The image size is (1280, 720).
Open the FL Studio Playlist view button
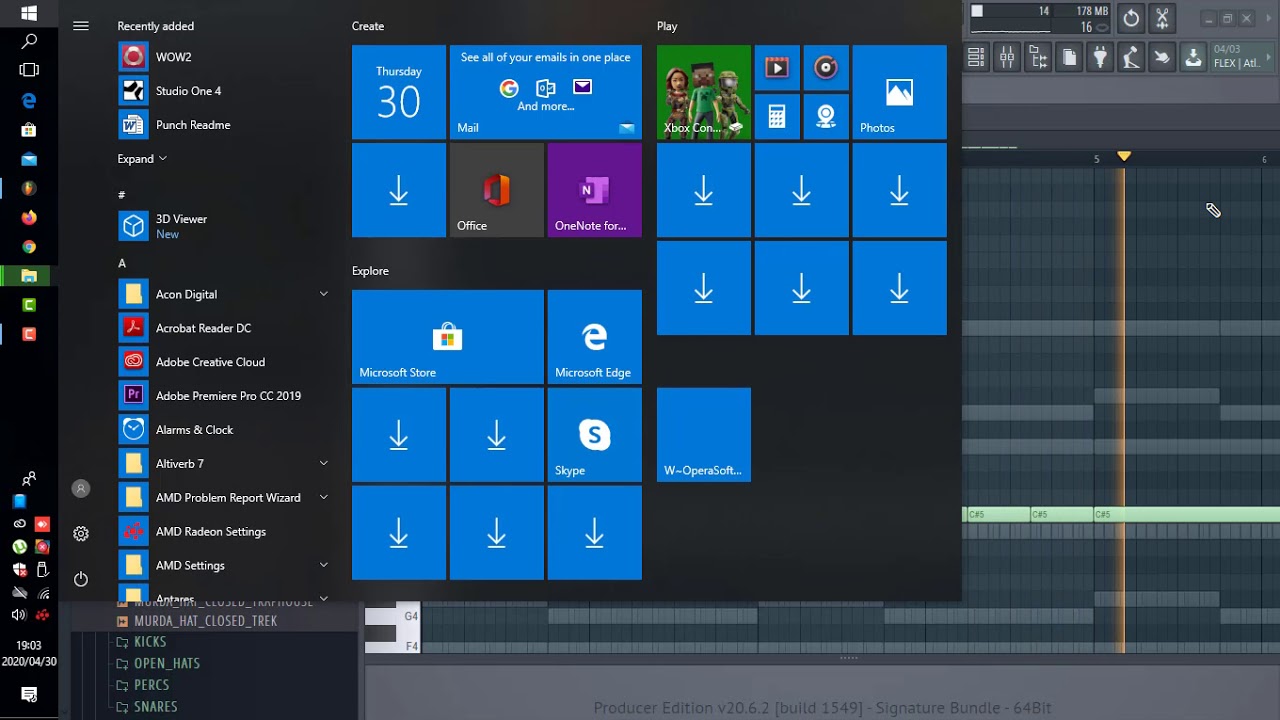(x=976, y=58)
